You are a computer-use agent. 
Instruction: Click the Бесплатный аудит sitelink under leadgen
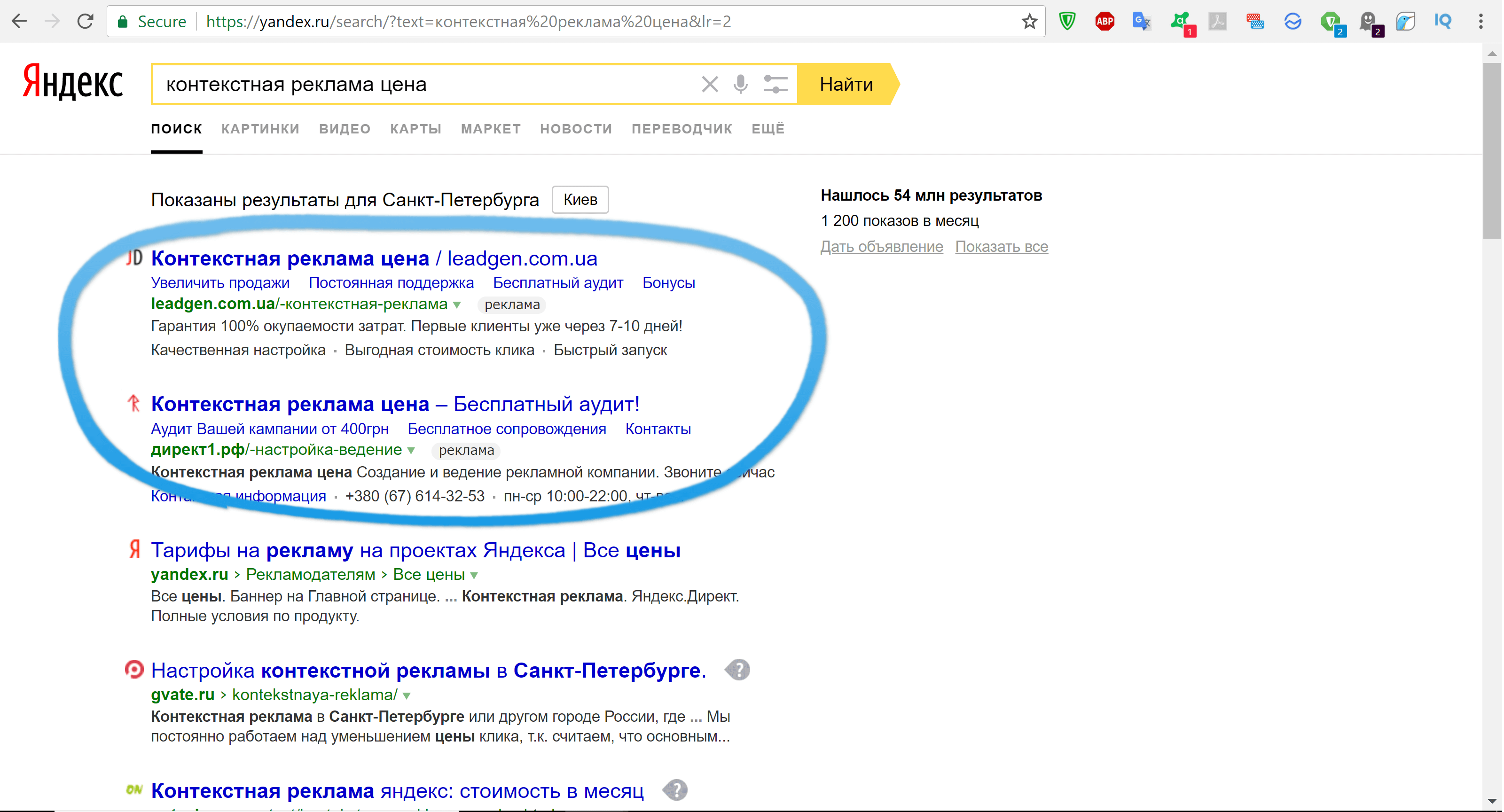pos(558,283)
